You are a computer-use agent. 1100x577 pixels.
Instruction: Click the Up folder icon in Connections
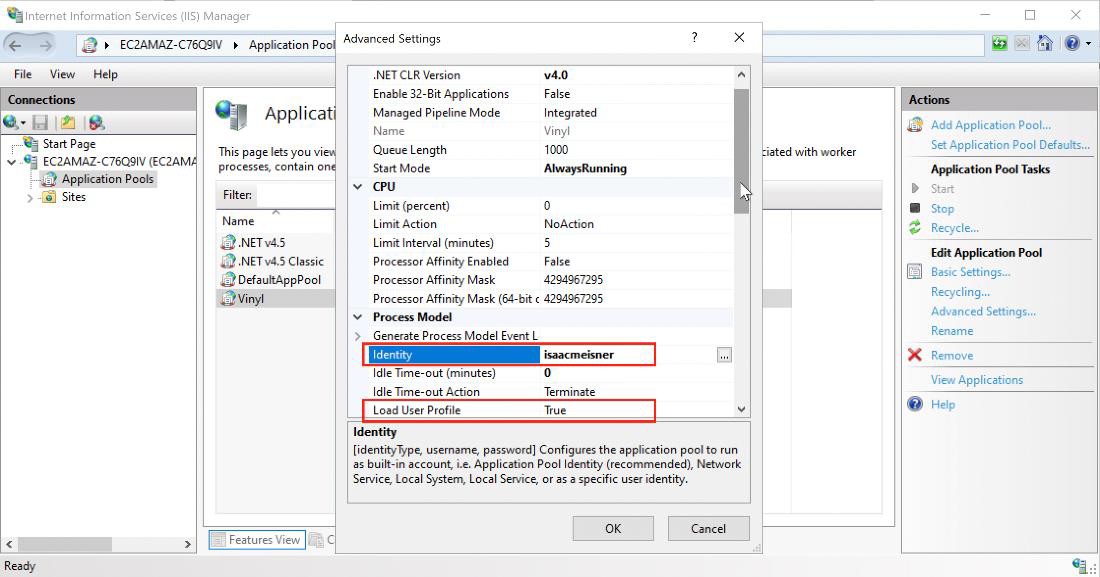click(x=67, y=122)
